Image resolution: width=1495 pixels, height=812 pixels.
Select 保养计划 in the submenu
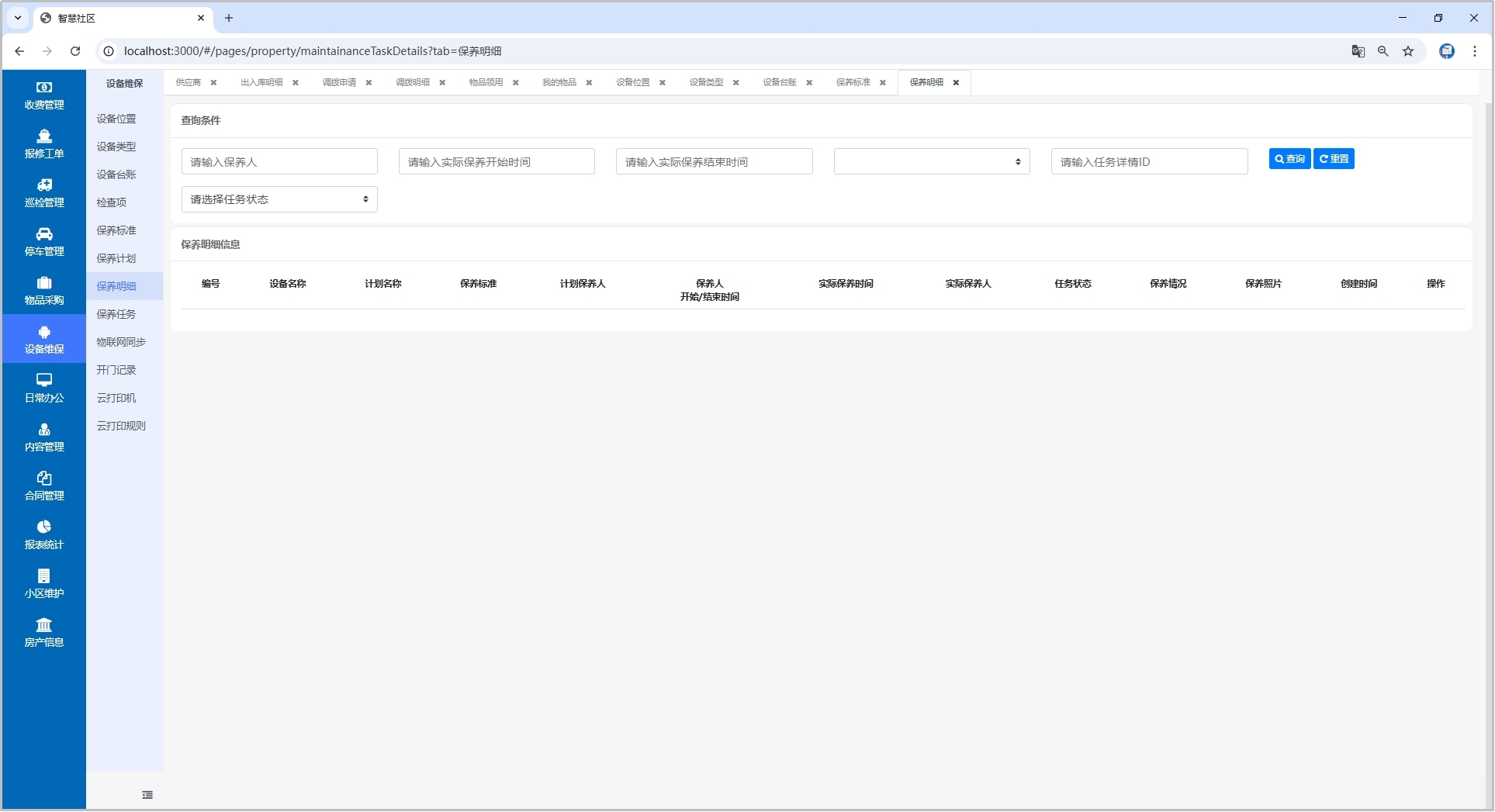(116, 258)
